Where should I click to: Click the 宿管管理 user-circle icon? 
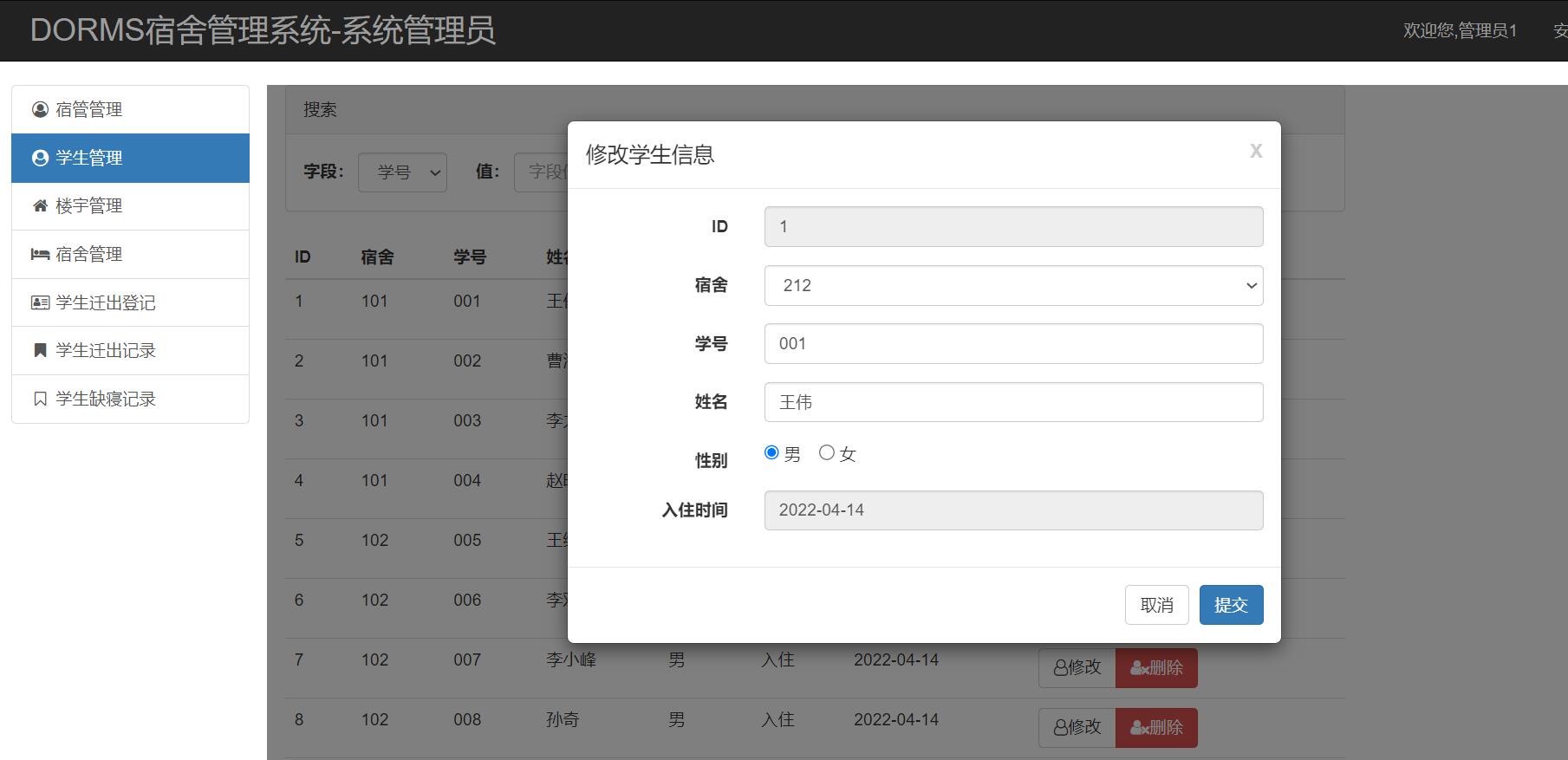click(40, 109)
